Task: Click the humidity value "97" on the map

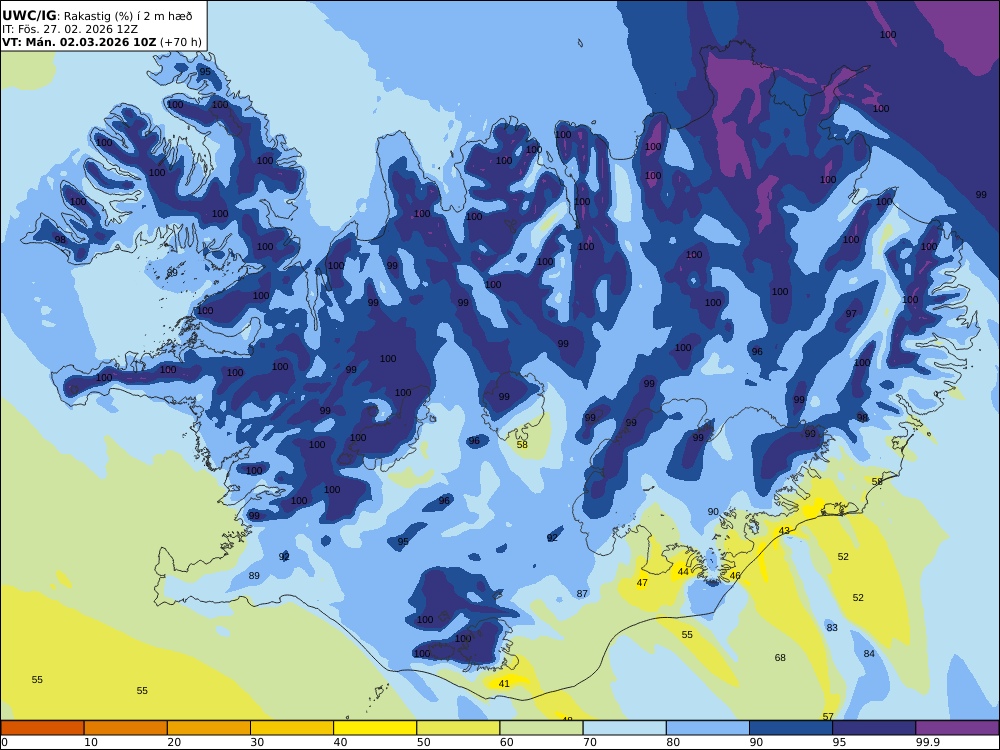Action: coord(851,314)
